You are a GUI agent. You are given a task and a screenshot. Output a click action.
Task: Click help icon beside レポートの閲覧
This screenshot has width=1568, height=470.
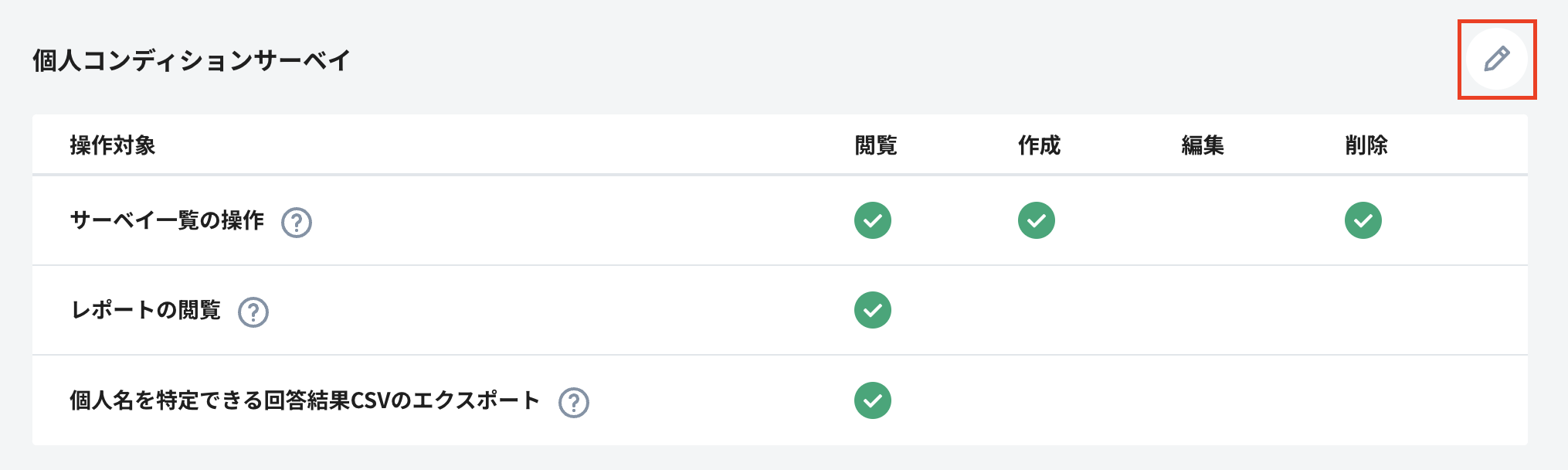click(x=253, y=312)
